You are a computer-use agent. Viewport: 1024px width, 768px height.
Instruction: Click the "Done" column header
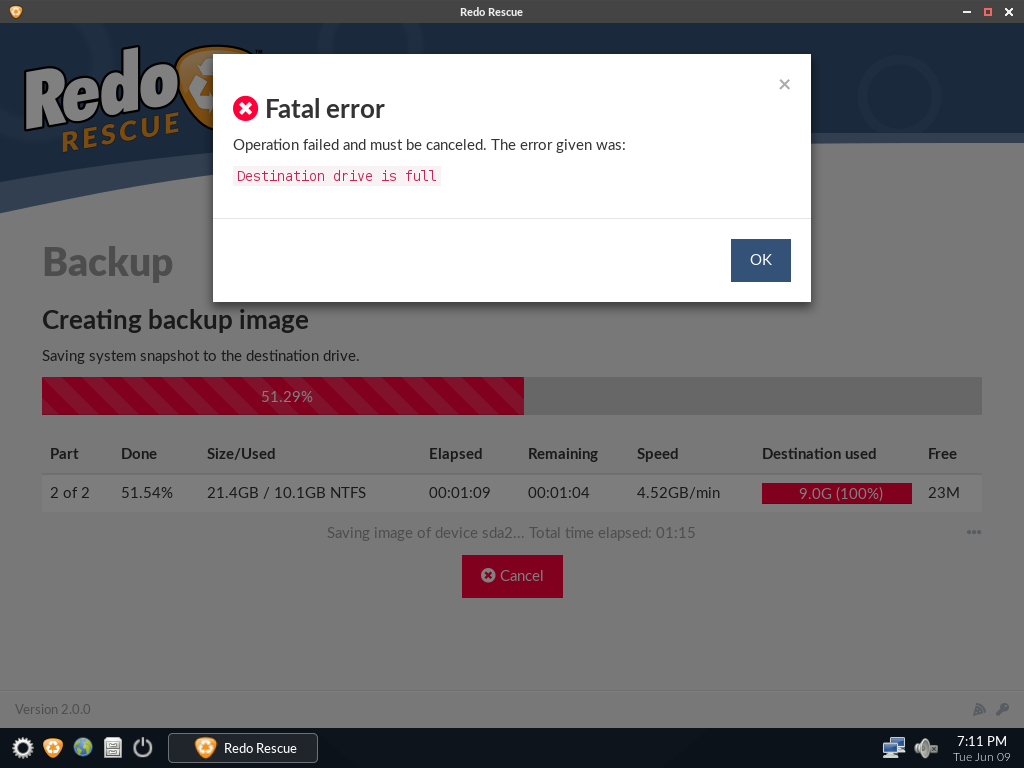click(138, 454)
